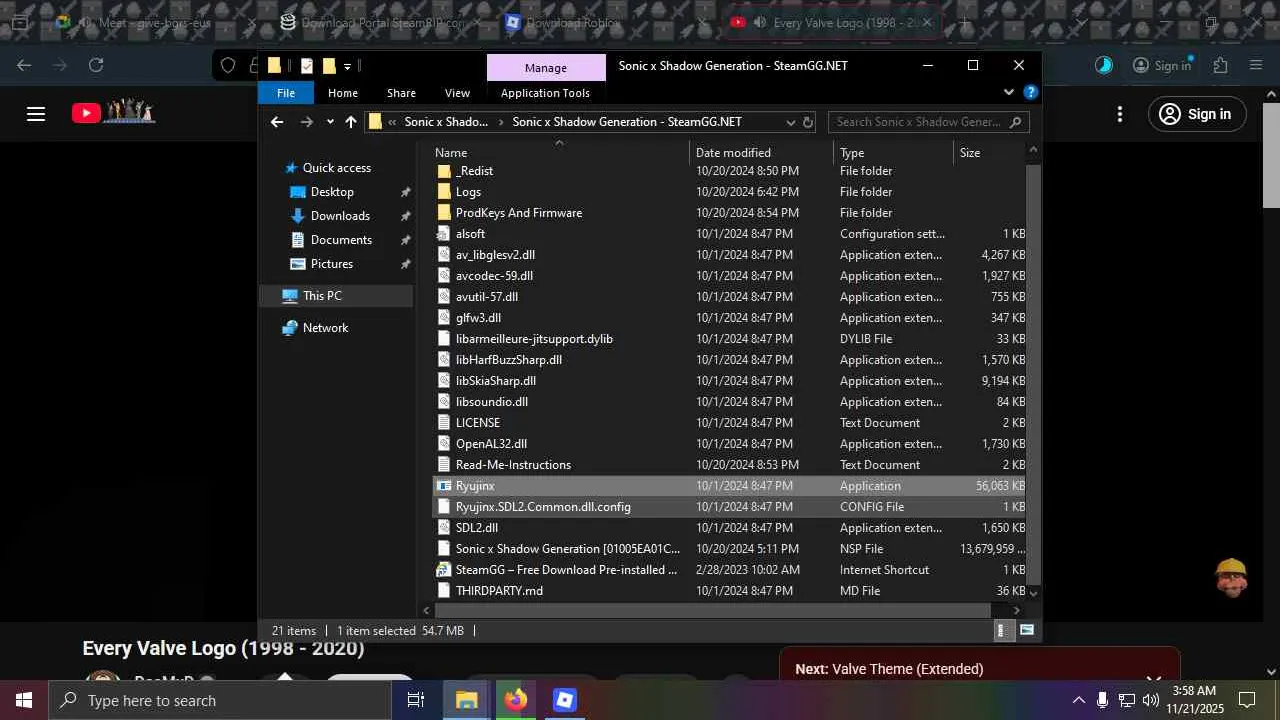Open the address bar history dropdown
The image size is (1280, 720).
(x=790, y=122)
